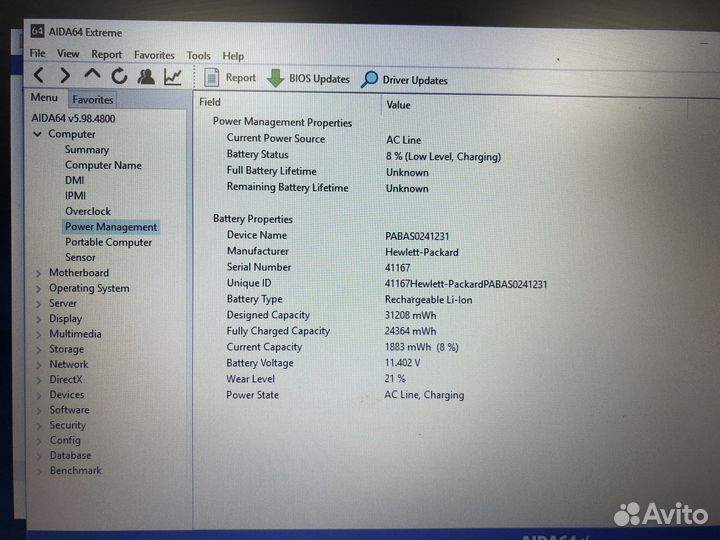The image size is (720, 540).
Task: Open the user silhouette toolbar icon
Action: [146, 76]
